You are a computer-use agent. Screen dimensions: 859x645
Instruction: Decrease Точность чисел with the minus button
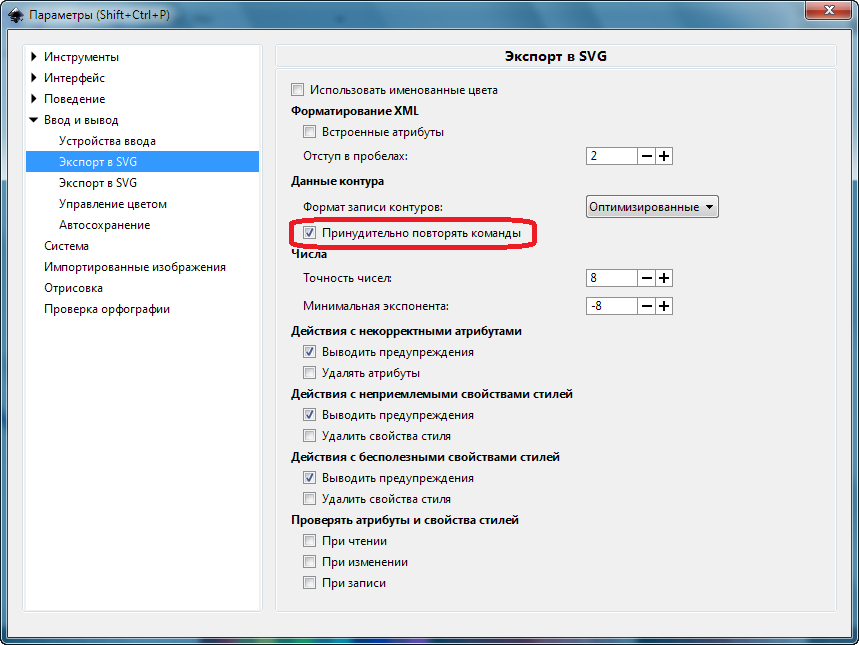[x=647, y=278]
